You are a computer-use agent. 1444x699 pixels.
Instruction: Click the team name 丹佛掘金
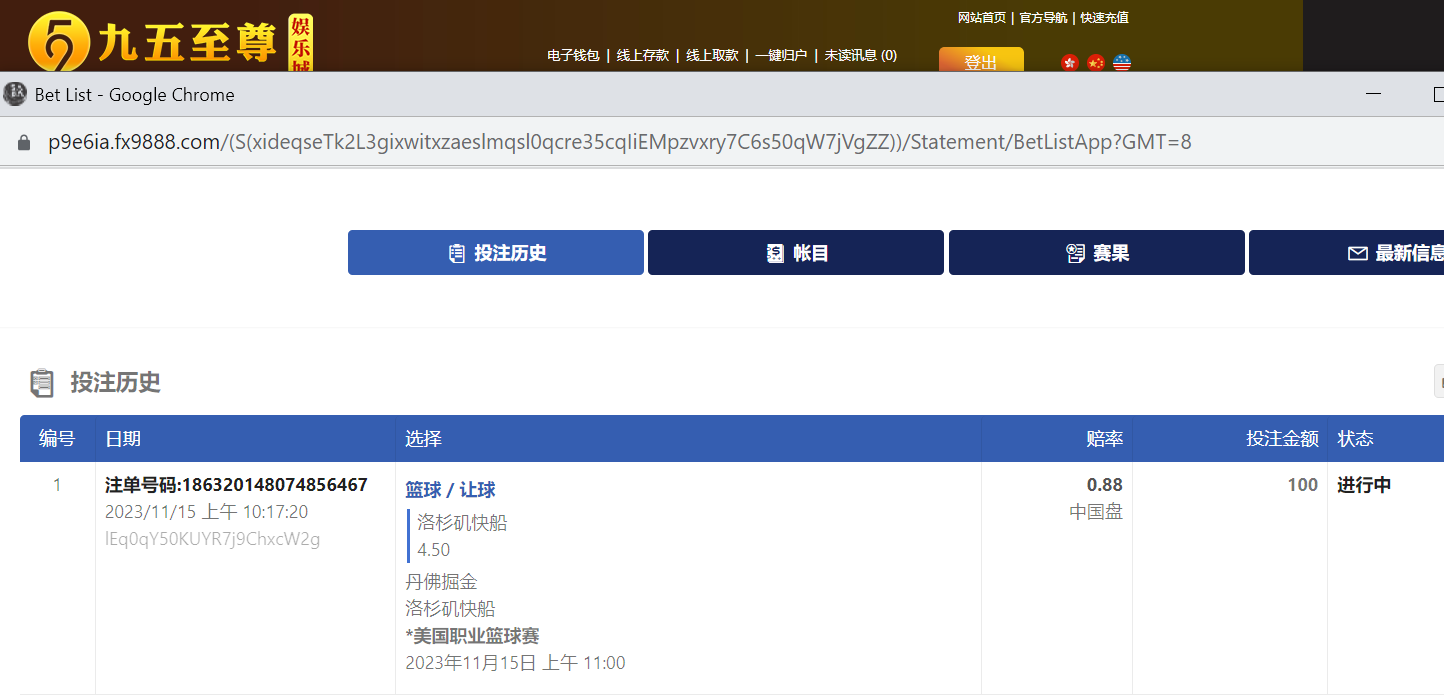click(441, 582)
